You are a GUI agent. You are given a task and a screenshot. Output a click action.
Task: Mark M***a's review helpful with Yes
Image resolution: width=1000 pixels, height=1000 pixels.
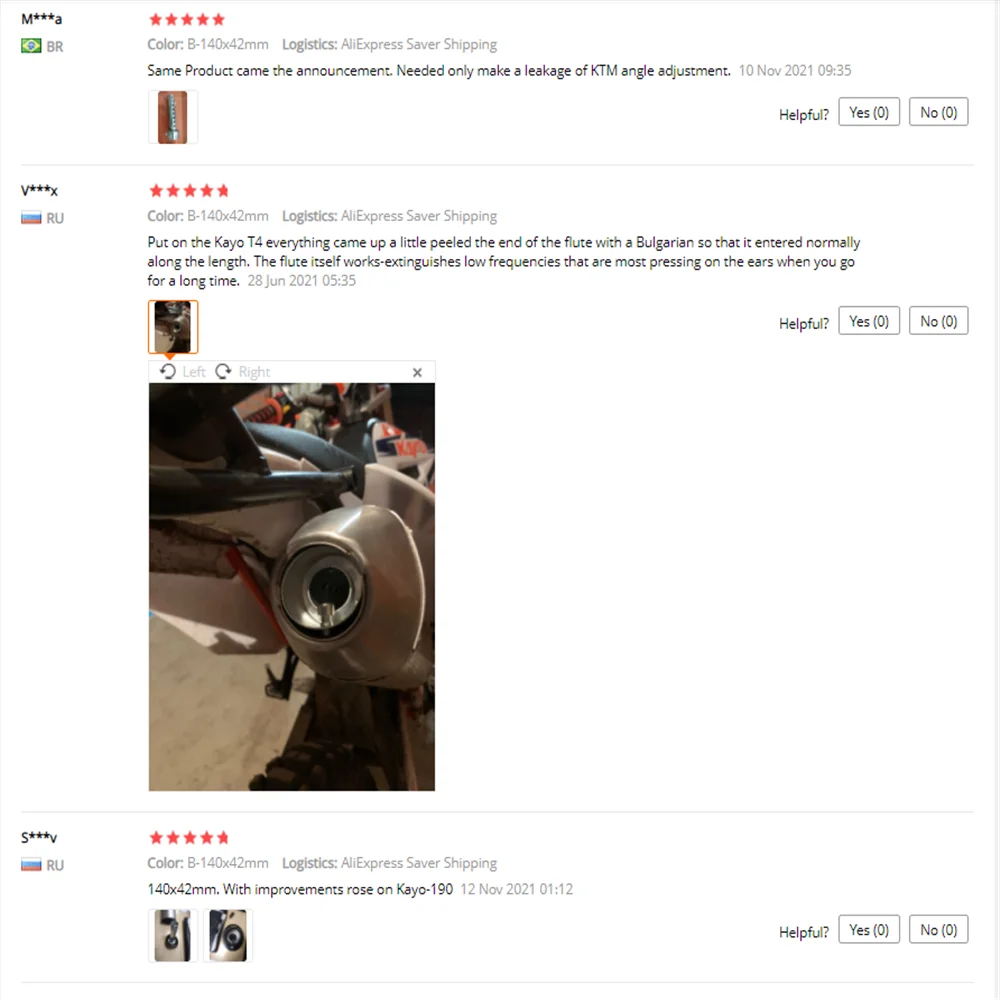[x=869, y=112]
